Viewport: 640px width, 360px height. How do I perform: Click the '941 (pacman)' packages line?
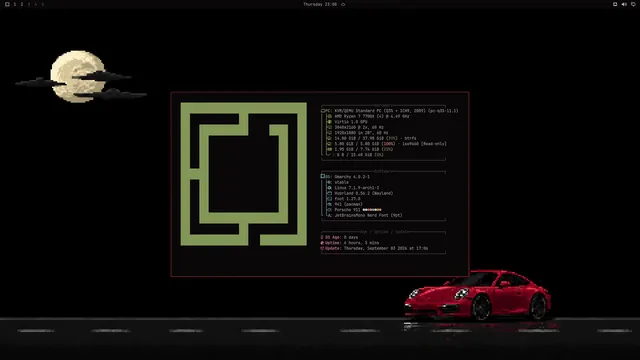pyautogui.click(x=348, y=204)
